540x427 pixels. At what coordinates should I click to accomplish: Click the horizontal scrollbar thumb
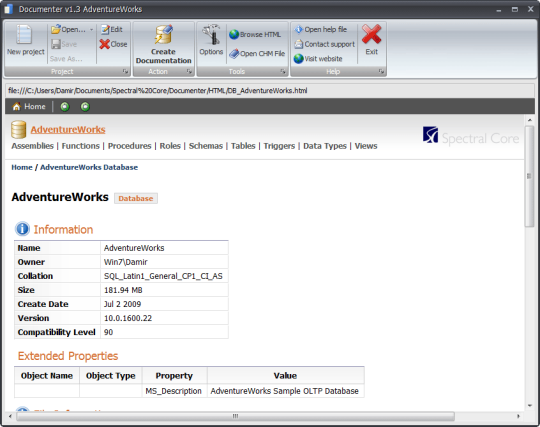tap(236, 416)
